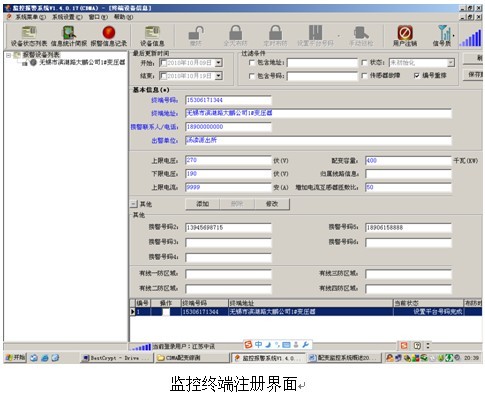
Task: Open 报警信息记录 red alarm icon
Action: [109, 36]
